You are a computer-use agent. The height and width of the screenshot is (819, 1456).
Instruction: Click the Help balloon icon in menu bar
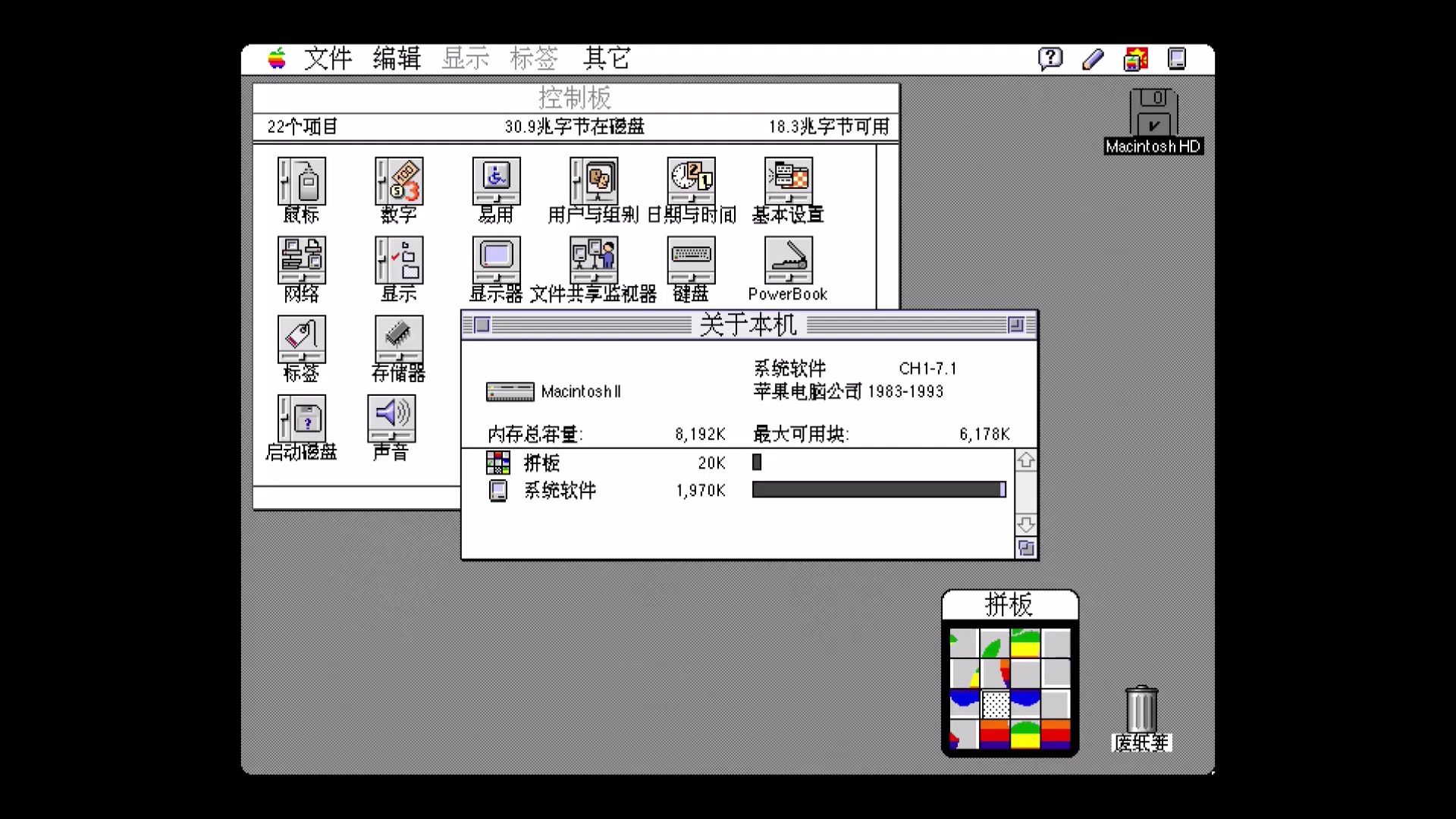coord(1050,58)
